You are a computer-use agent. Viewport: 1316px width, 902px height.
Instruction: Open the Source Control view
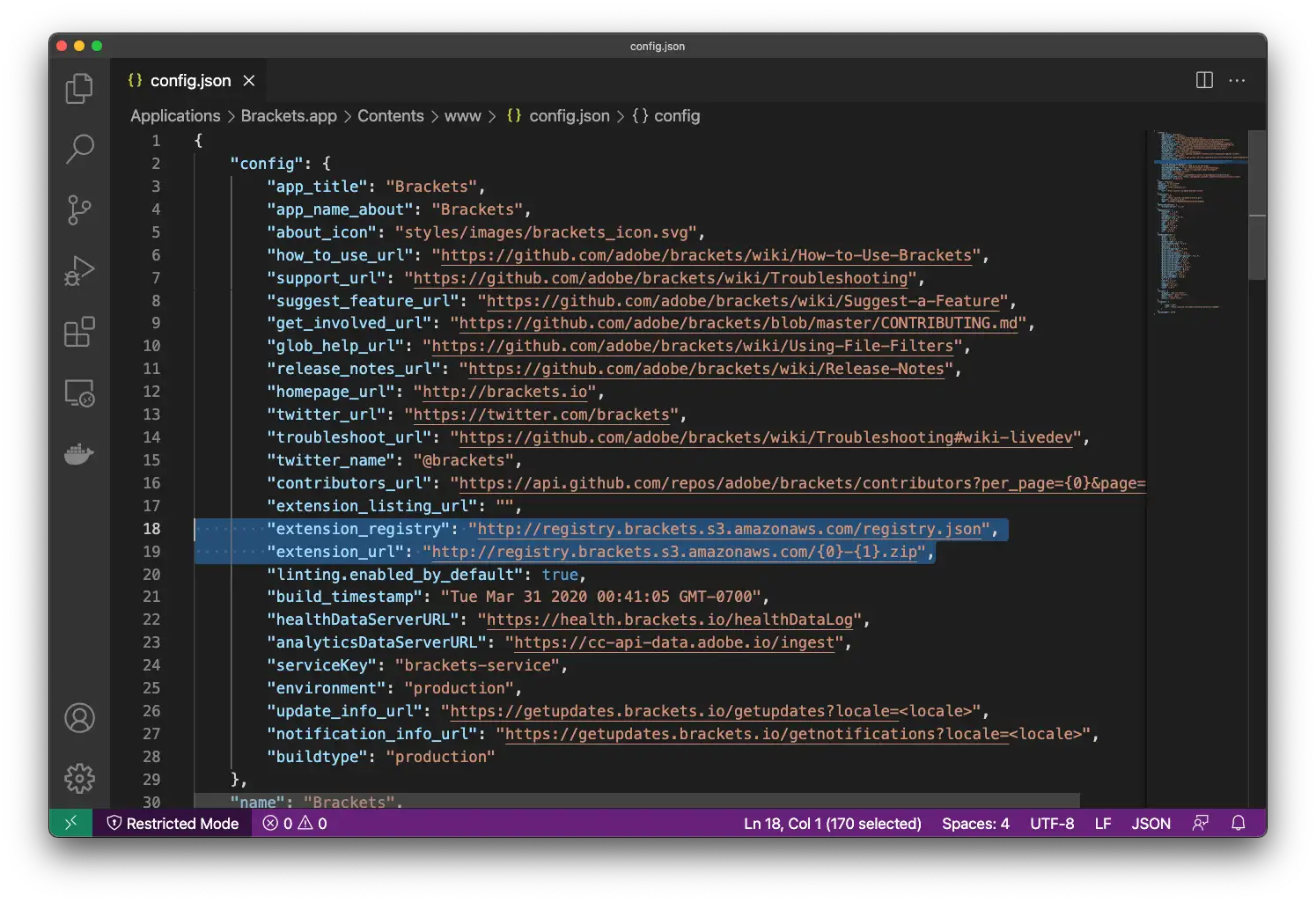tap(79, 209)
